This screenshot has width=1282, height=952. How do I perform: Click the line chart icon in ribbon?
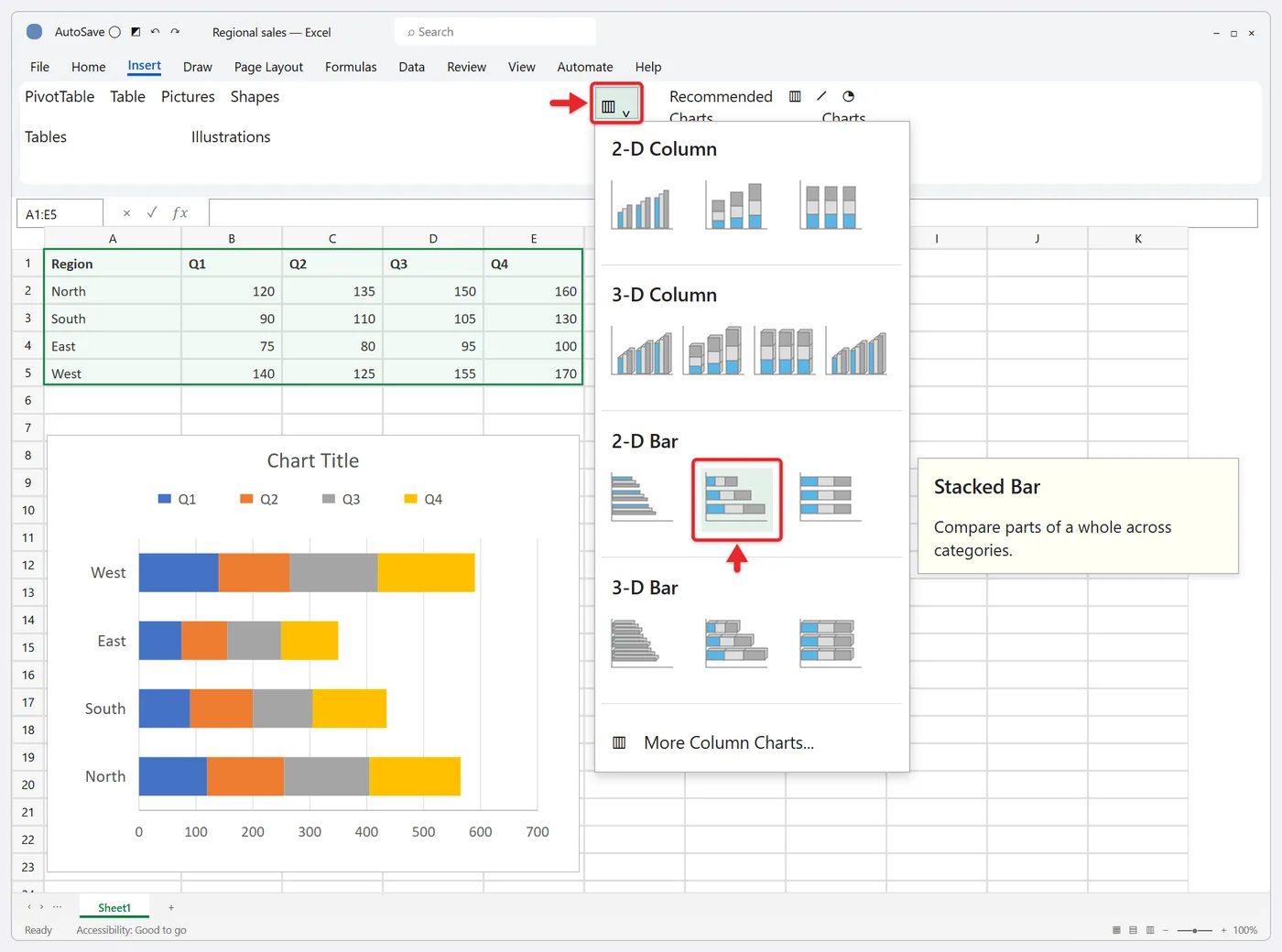[821, 96]
